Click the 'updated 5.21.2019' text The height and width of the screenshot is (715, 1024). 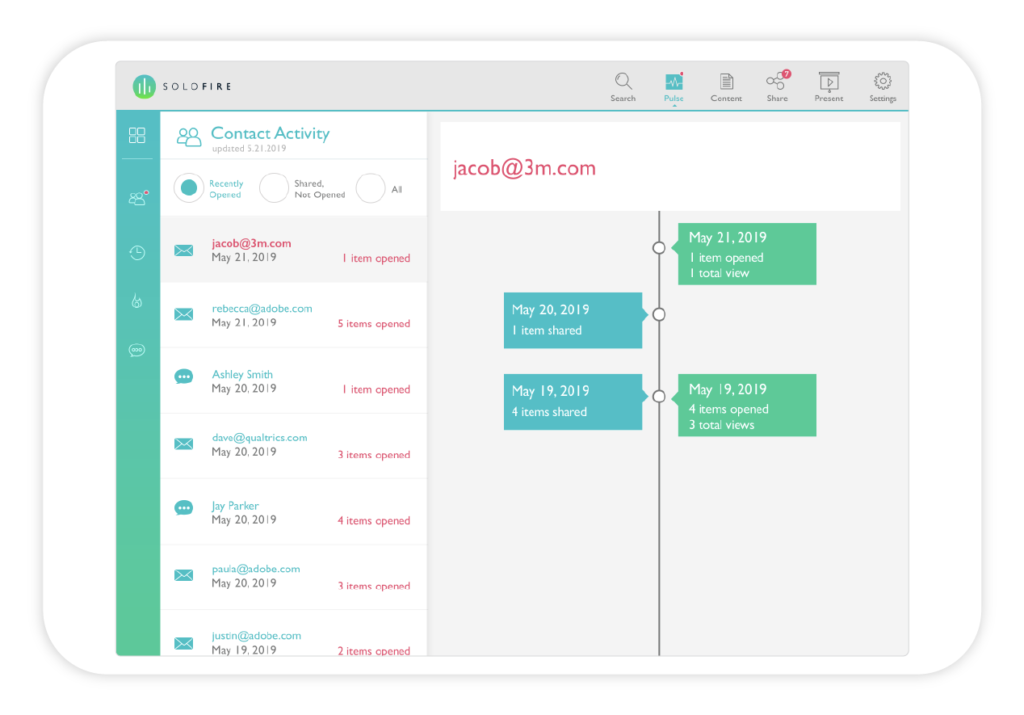pyautogui.click(x=249, y=149)
